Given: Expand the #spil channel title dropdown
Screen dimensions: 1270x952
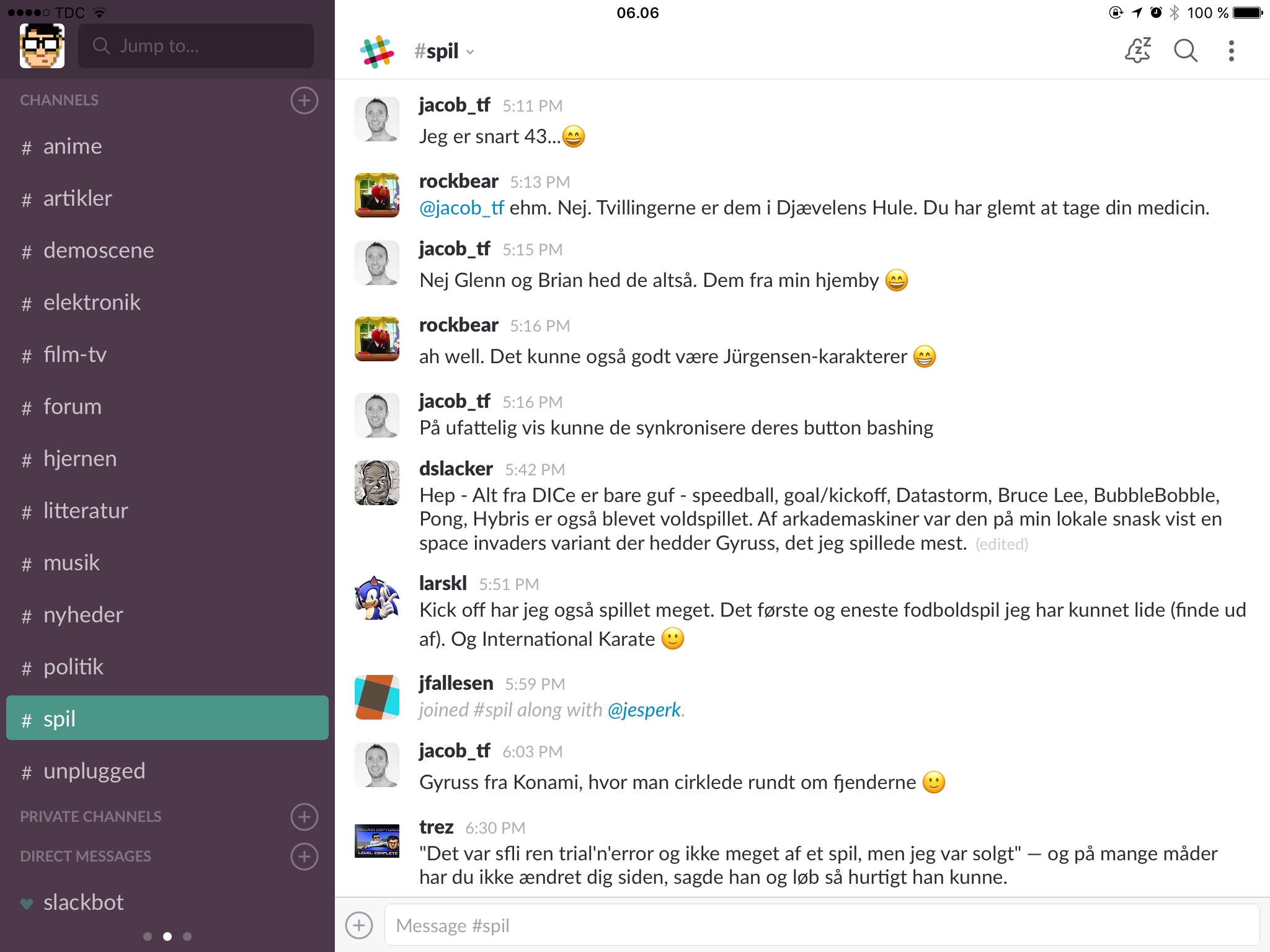Looking at the screenshot, I should click(x=444, y=51).
